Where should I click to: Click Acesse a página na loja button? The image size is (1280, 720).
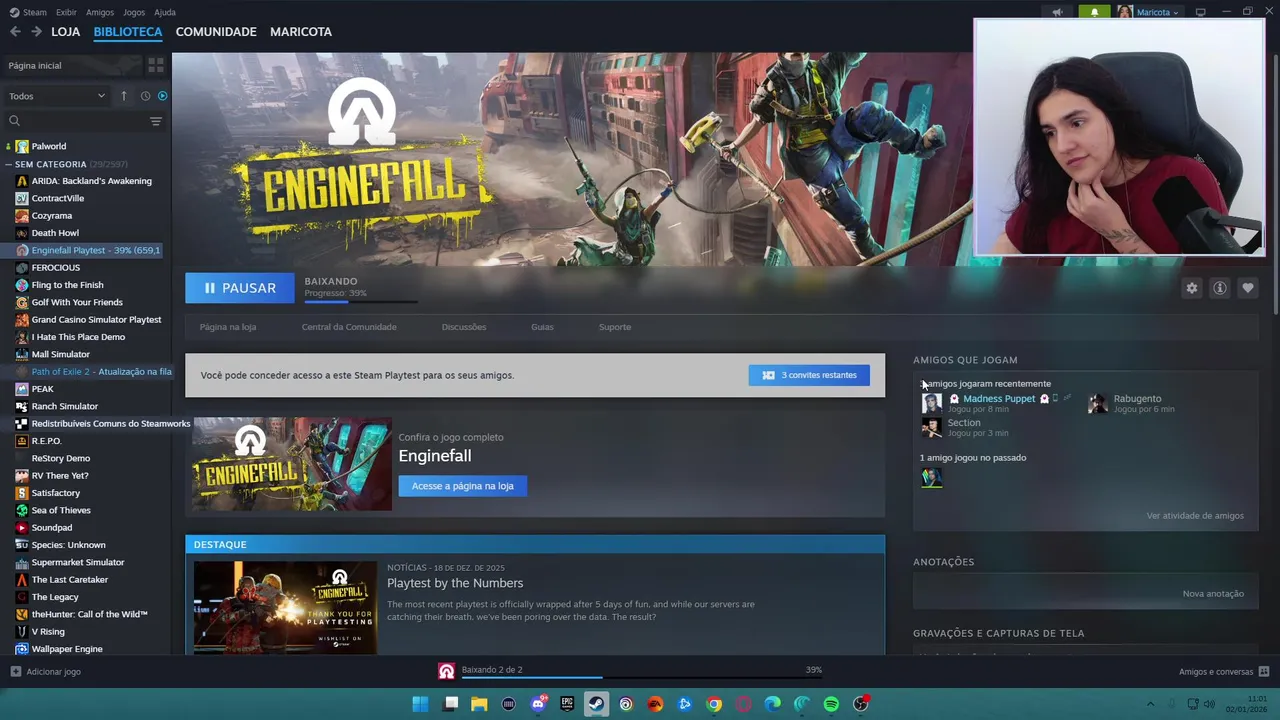[x=462, y=486]
